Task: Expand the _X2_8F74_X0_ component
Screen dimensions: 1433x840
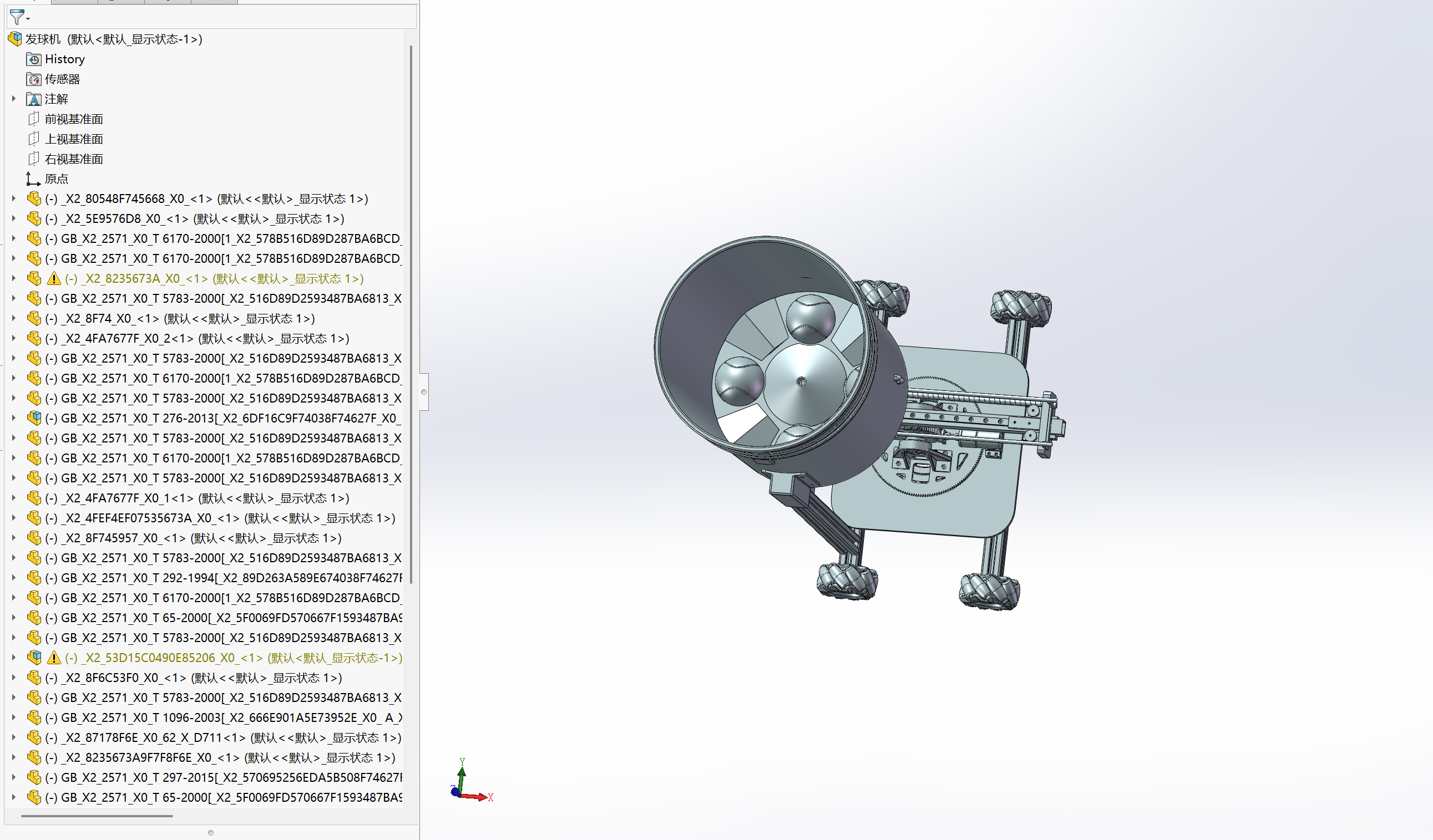Action: pyautogui.click(x=14, y=318)
